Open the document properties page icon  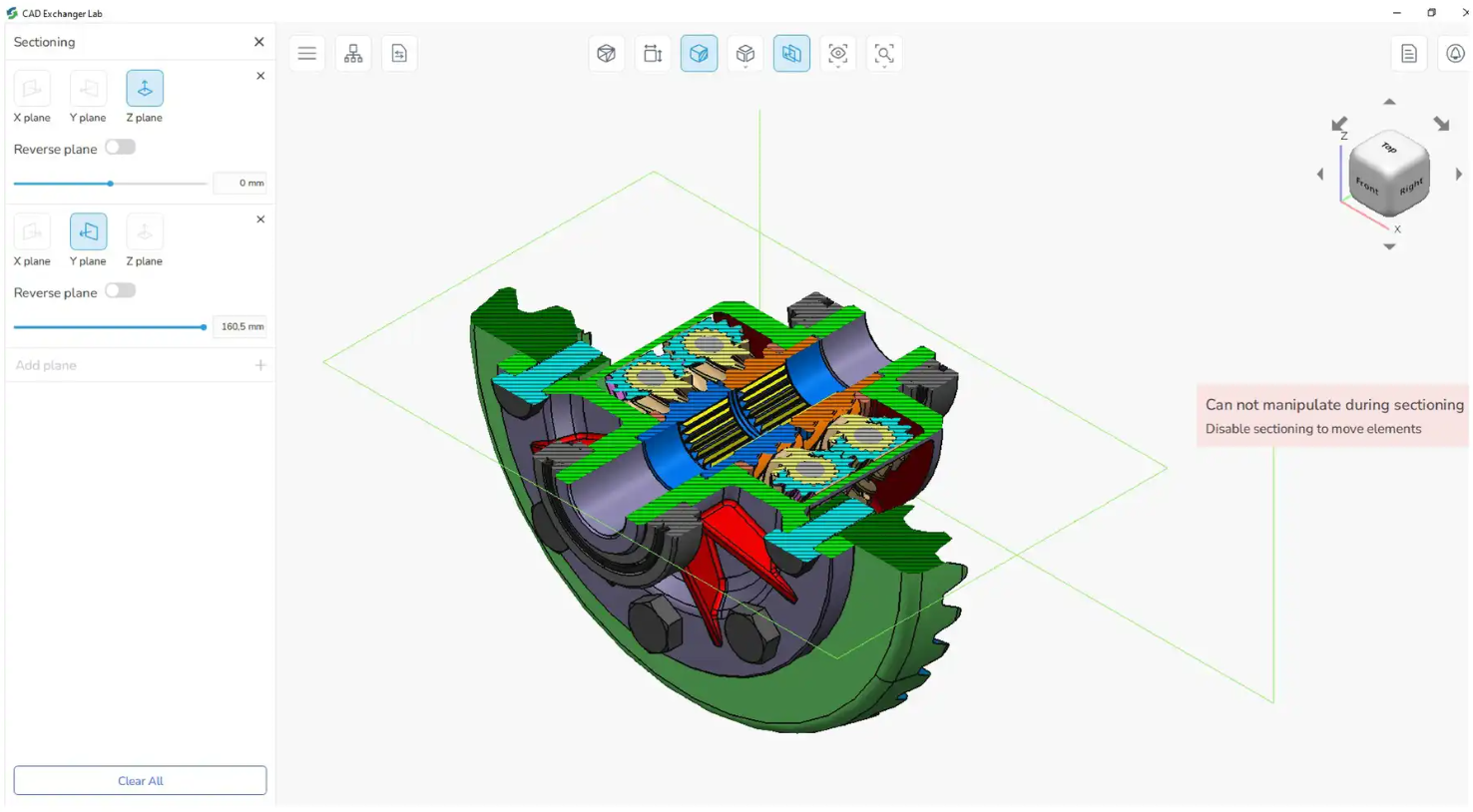pyautogui.click(x=1409, y=54)
